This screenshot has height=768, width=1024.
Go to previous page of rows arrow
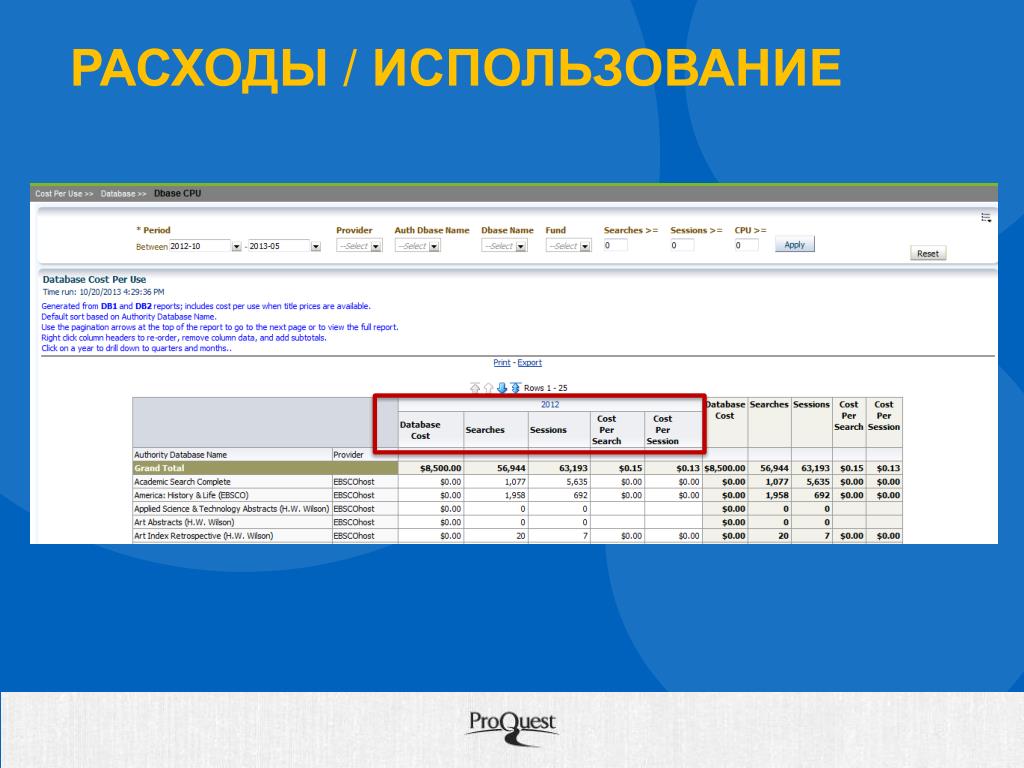[x=488, y=388]
